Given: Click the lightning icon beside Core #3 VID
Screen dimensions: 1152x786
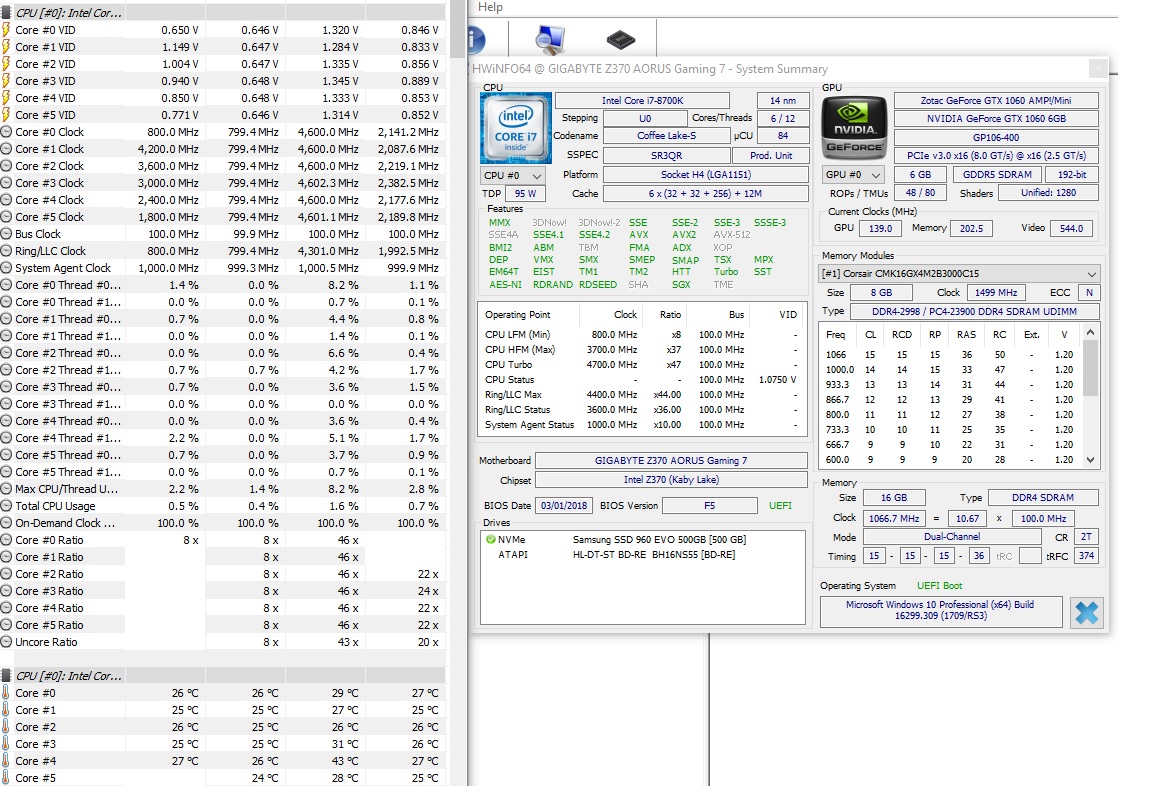Looking at the screenshot, I should [x=6, y=81].
